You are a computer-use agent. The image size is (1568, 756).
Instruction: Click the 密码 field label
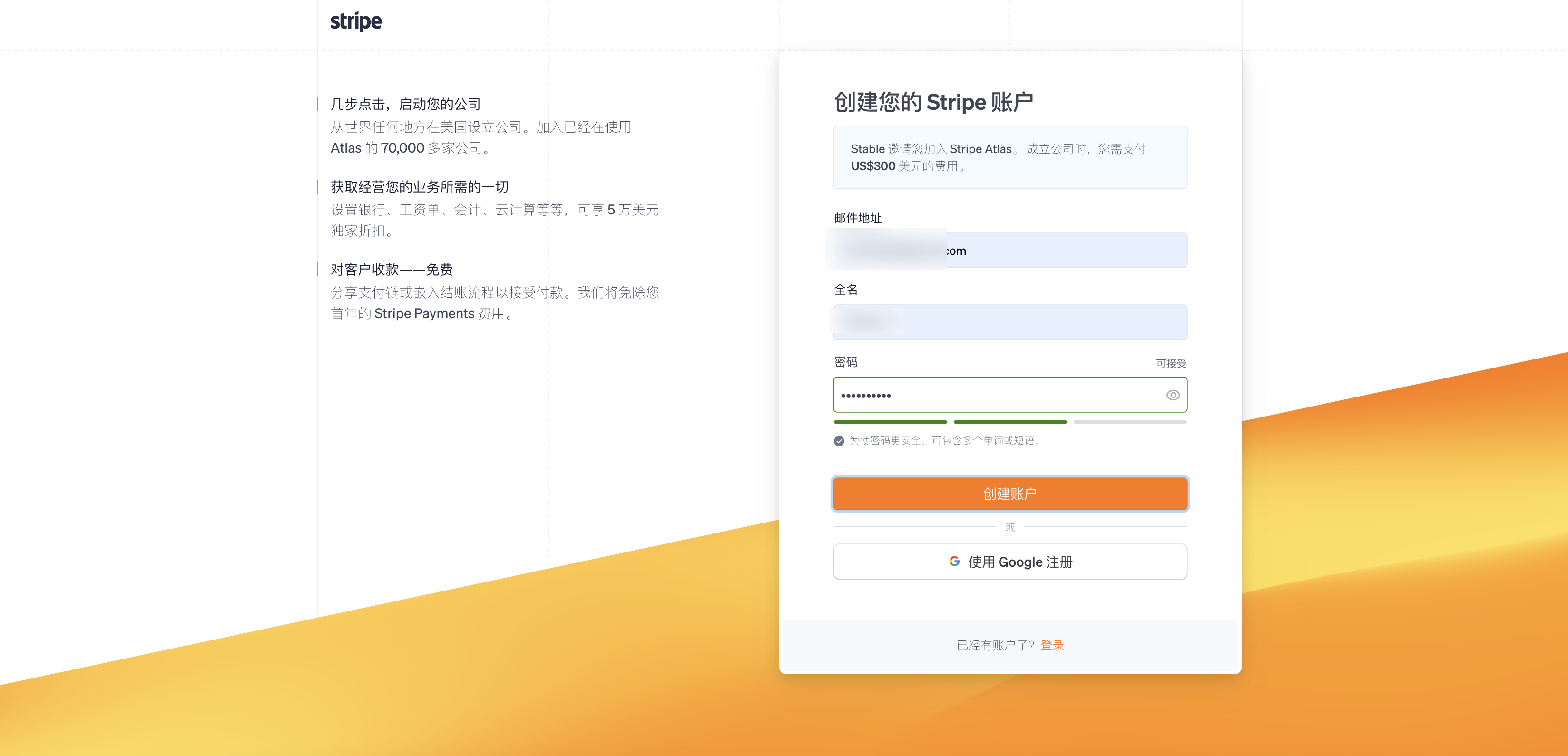pos(845,362)
